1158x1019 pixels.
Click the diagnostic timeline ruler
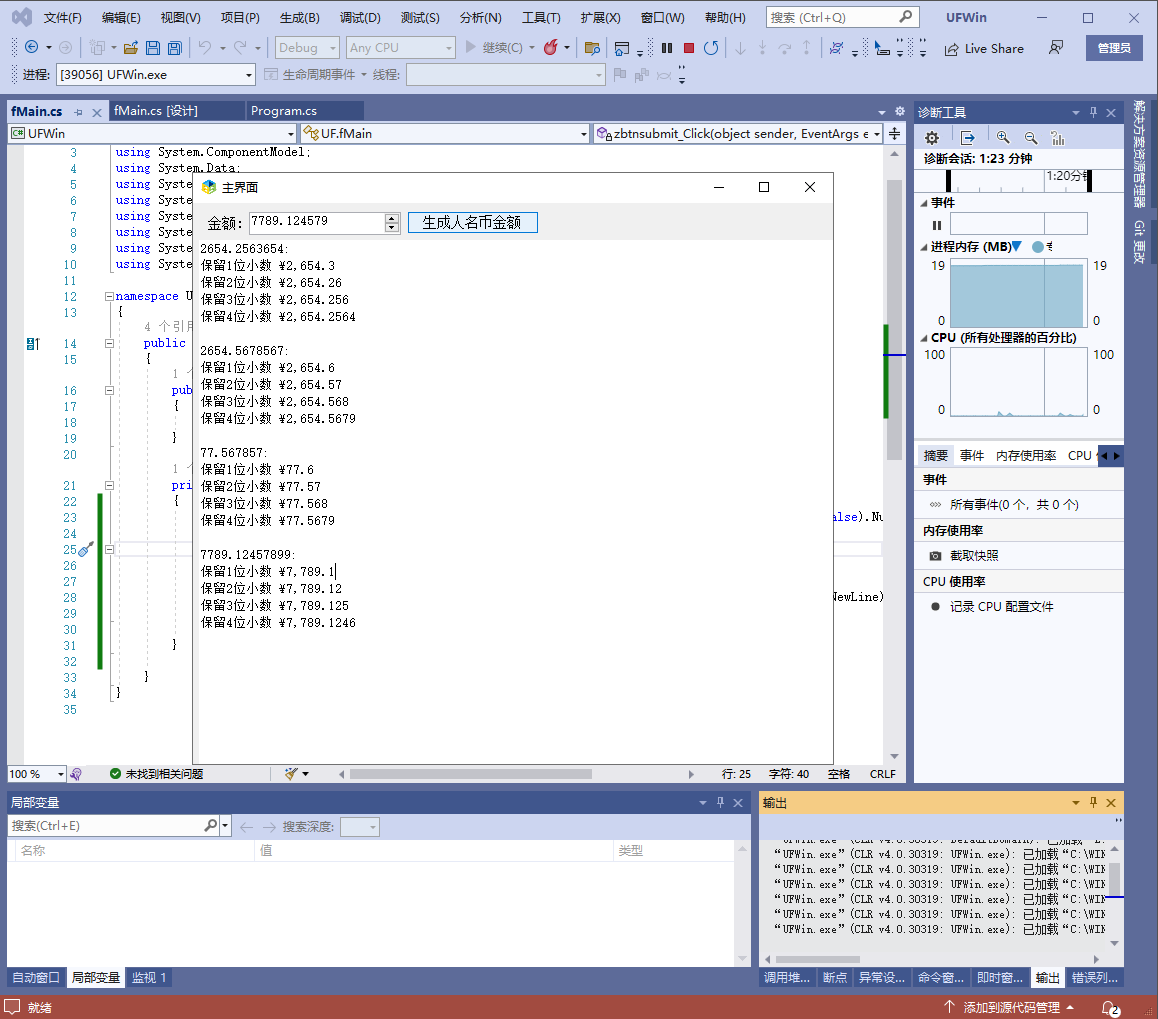point(1018,179)
